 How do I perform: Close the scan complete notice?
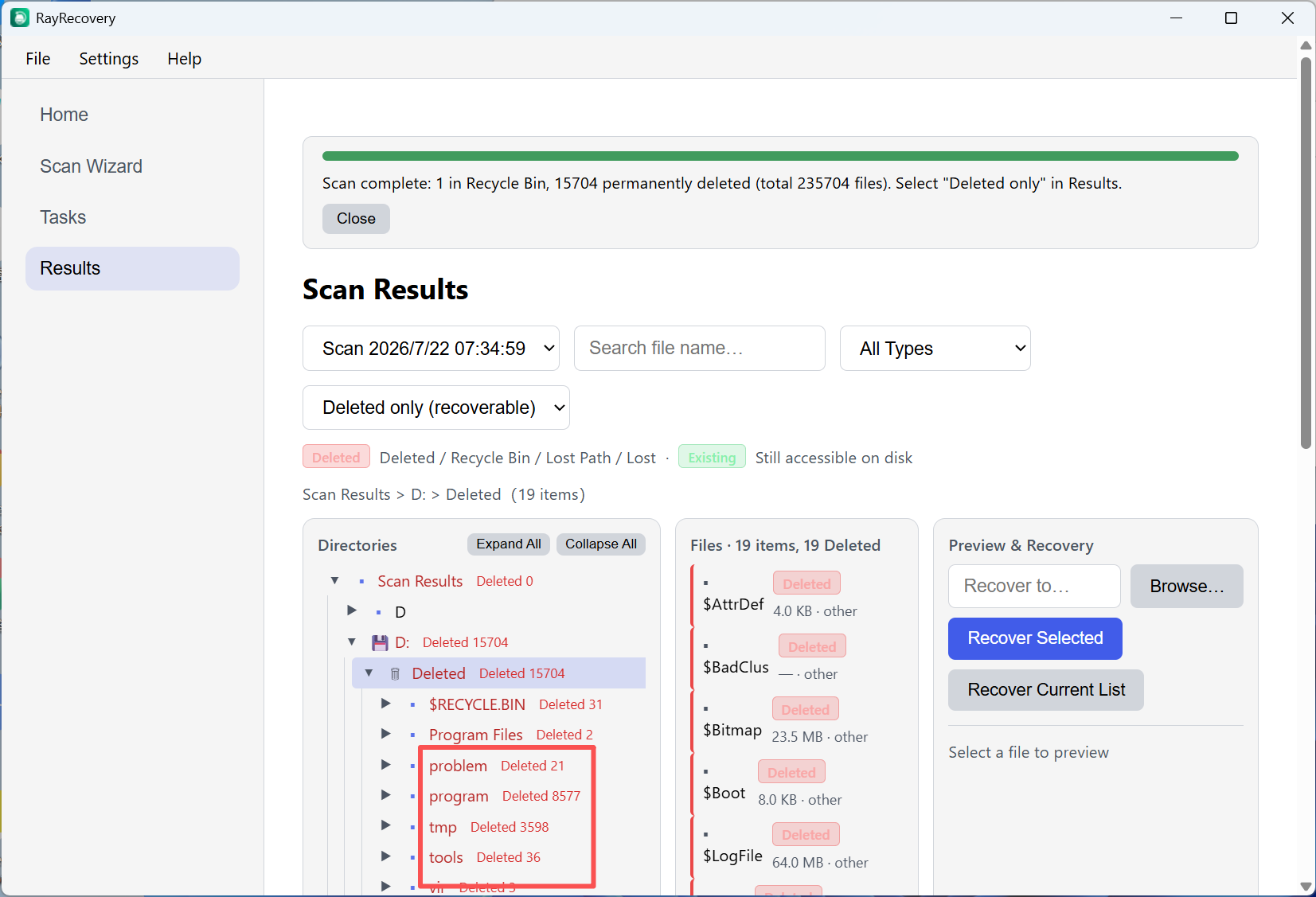[356, 219]
